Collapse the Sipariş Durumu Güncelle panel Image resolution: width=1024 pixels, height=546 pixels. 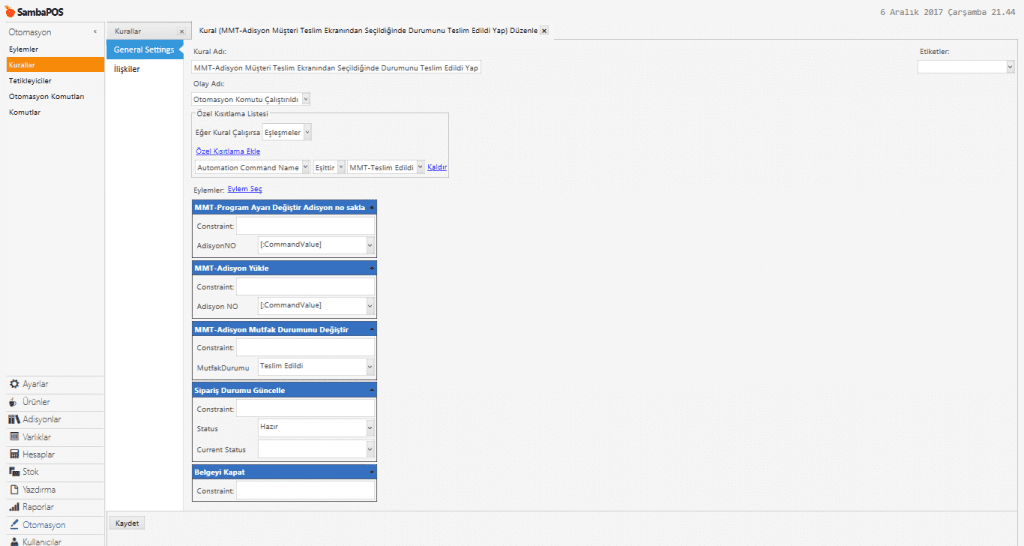[x=372, y=390]
